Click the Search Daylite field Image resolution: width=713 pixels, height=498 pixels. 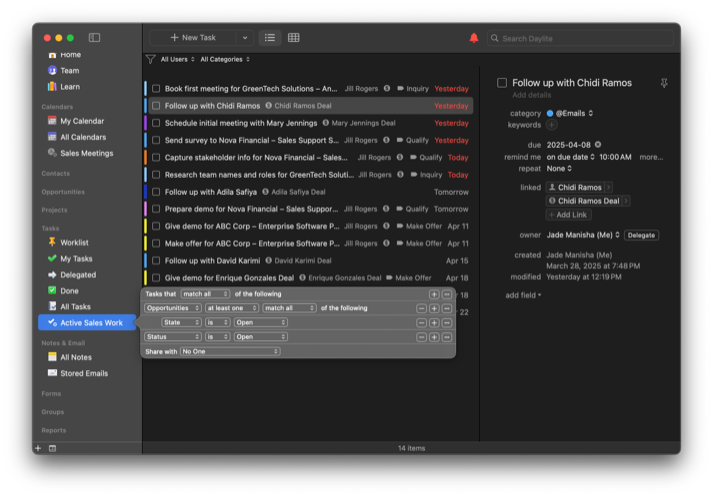click(x=580, y=38)
